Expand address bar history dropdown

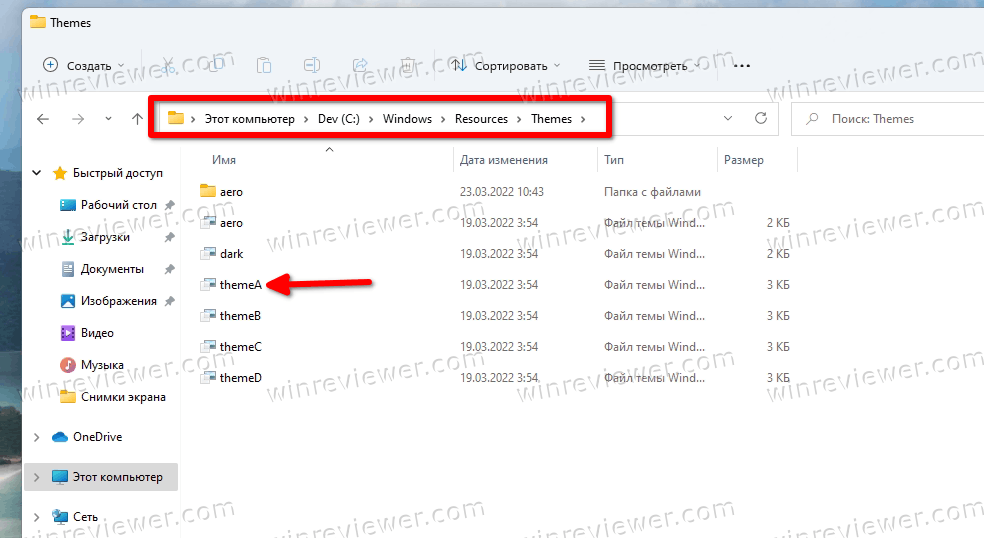(x=728, y=119)
